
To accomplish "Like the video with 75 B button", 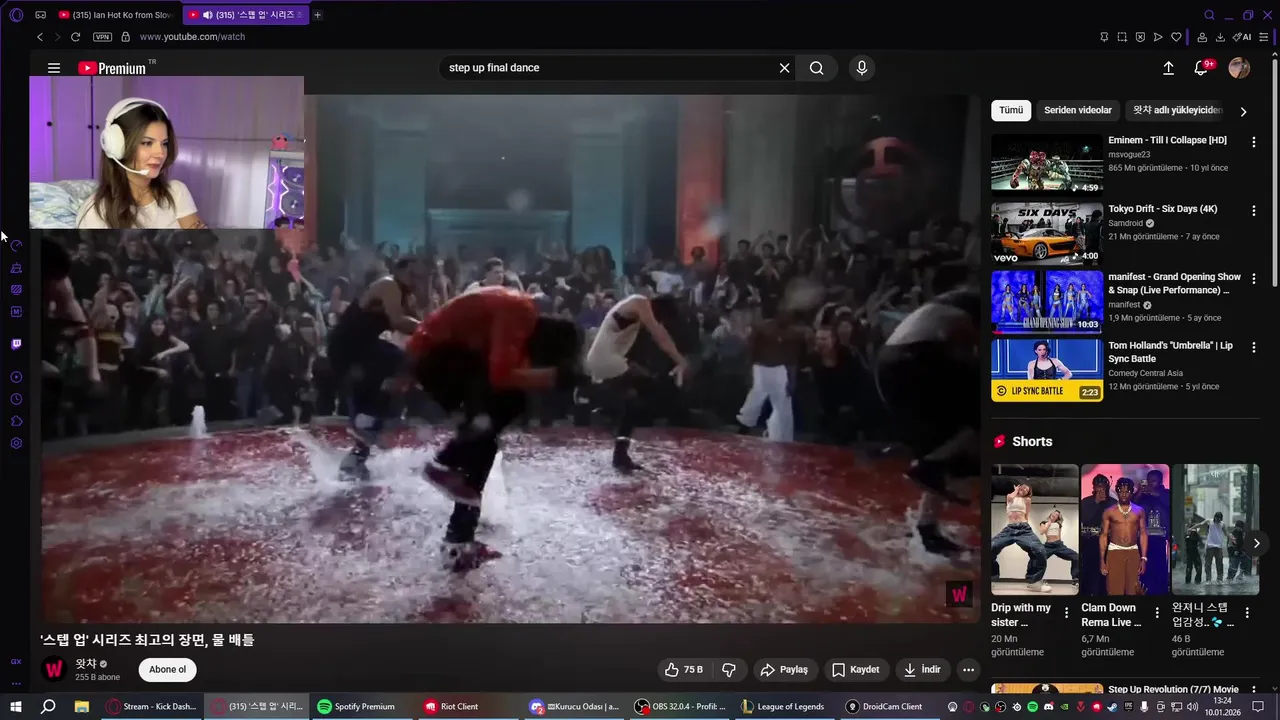I will [684, 670].
